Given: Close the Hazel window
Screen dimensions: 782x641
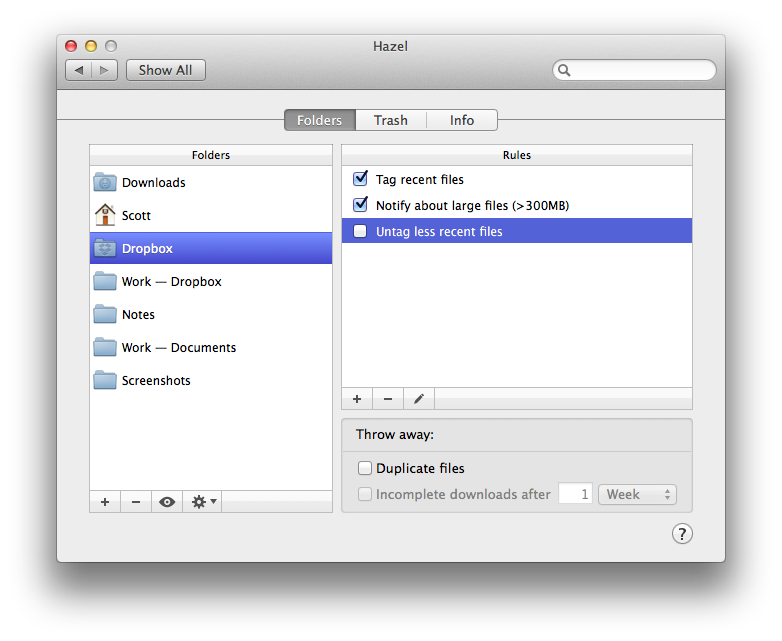Looking at the screenshot, I should pos(71,46).
